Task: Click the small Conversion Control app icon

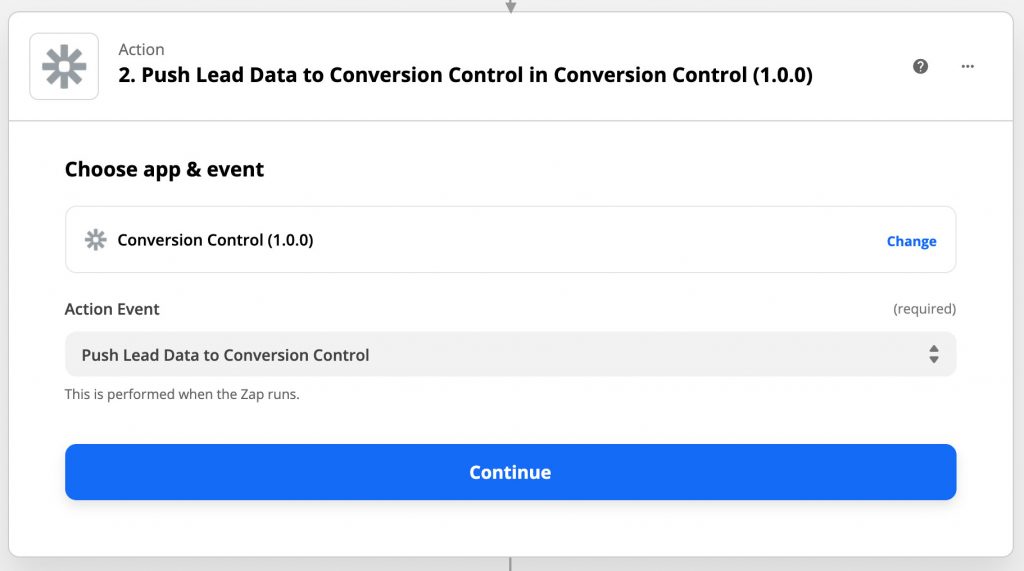Action: (x=95, y=240)
